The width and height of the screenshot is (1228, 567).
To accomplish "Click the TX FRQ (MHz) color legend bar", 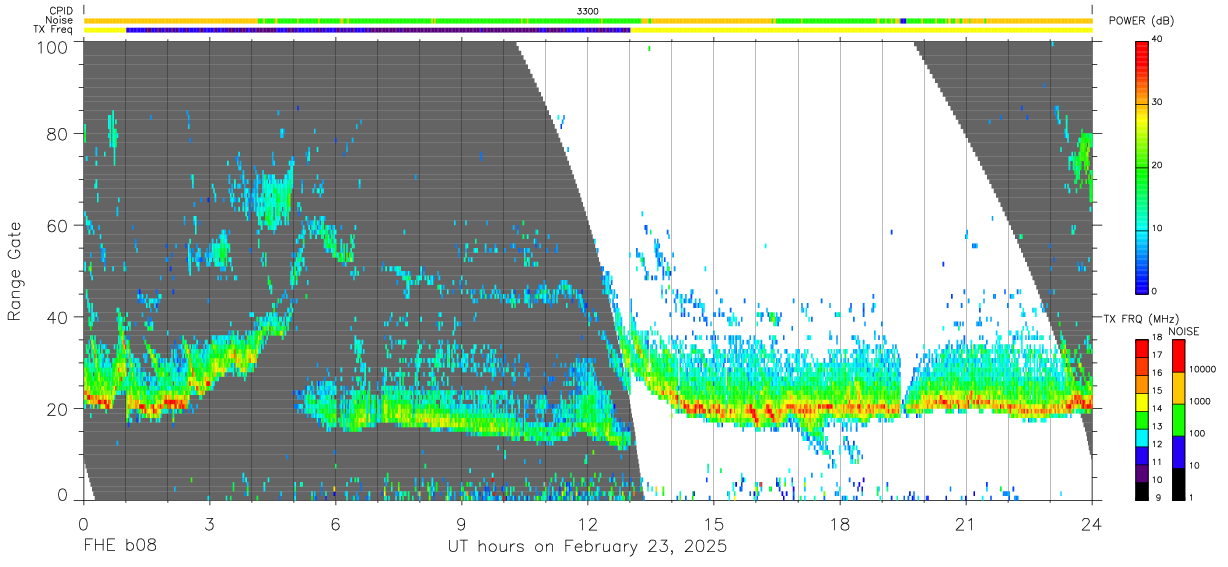I will pos(1142,420).
